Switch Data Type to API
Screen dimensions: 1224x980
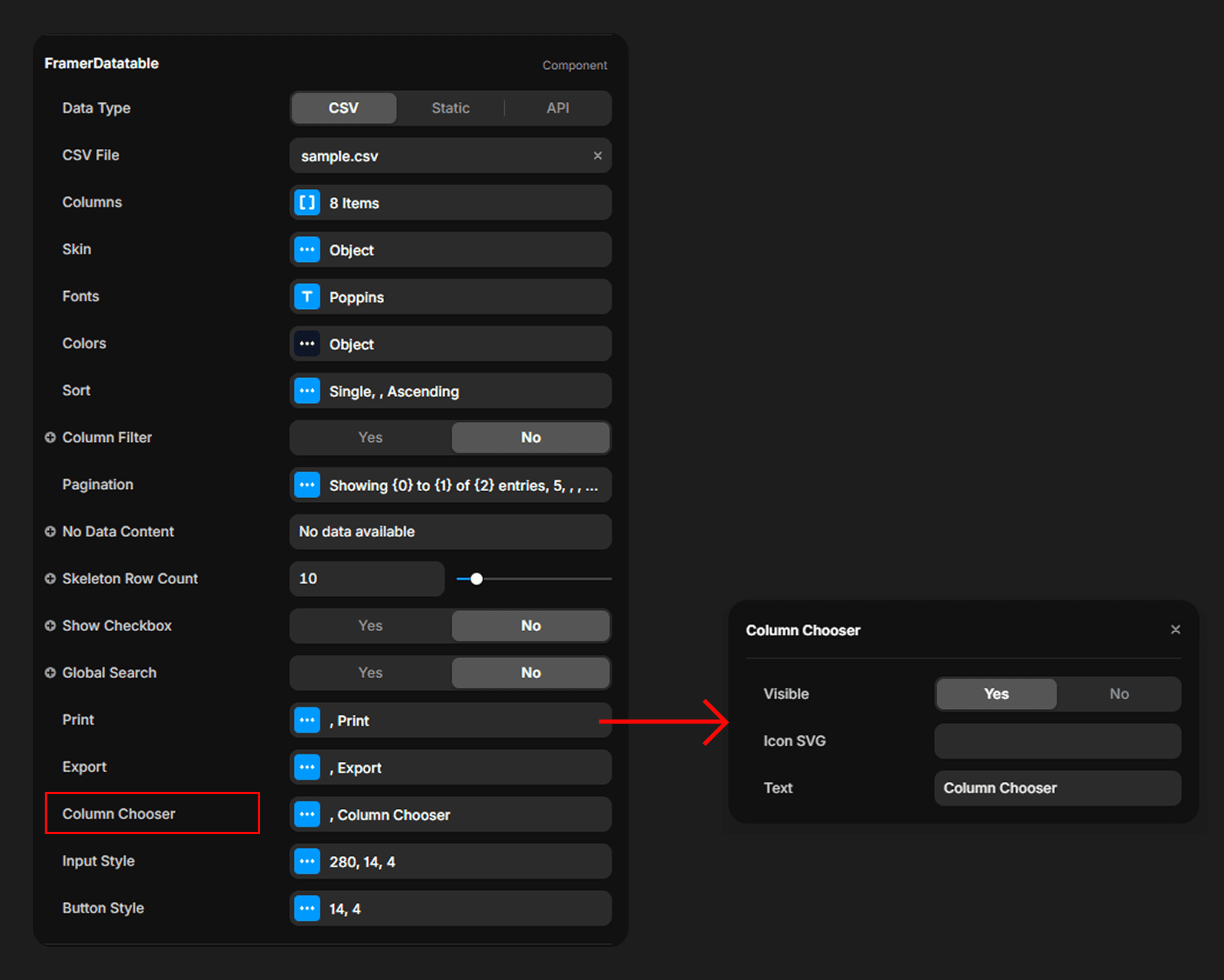point(557,108)
